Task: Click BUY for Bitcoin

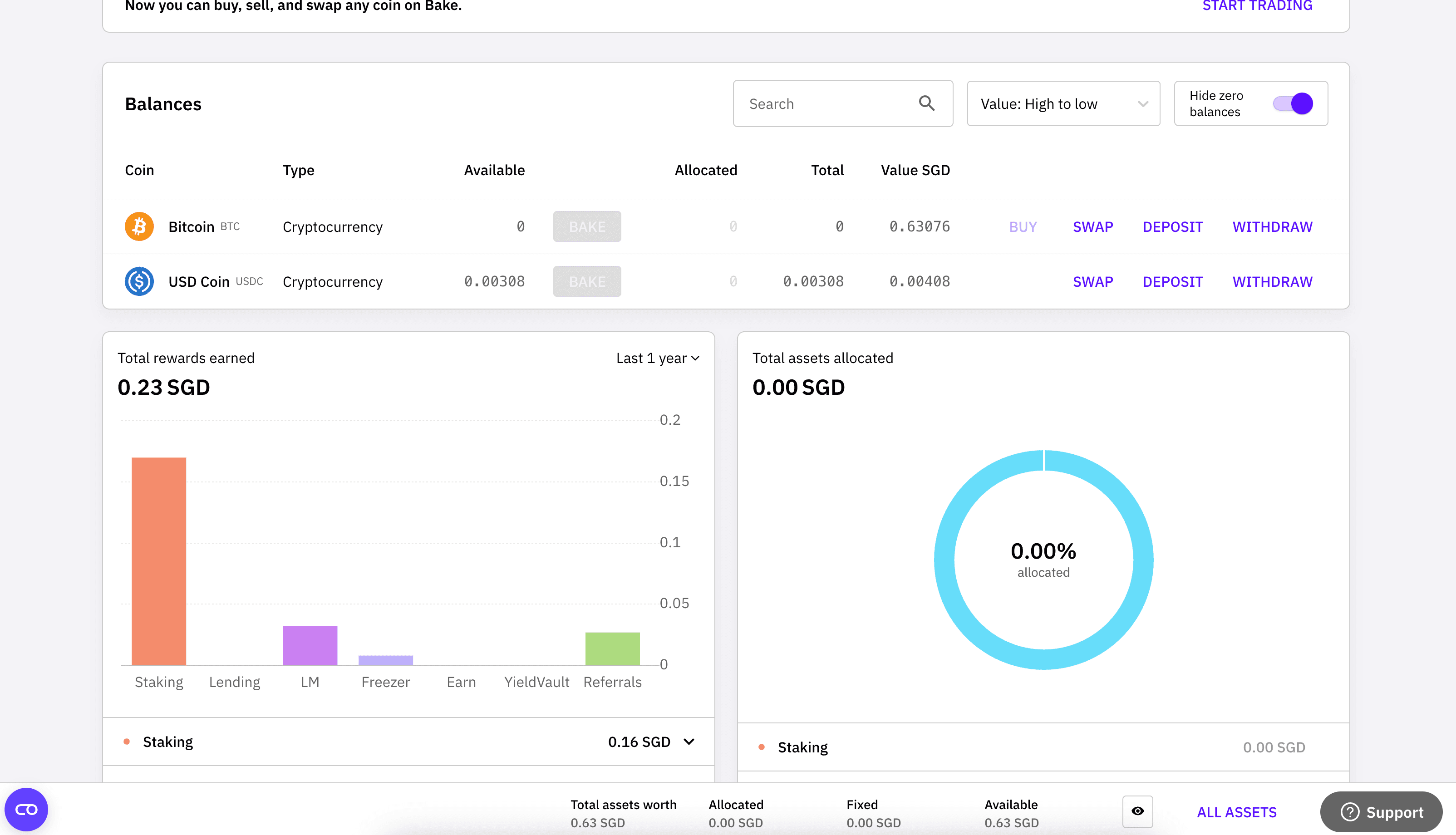Action: pyautogui.click(x=1023, y=227)
